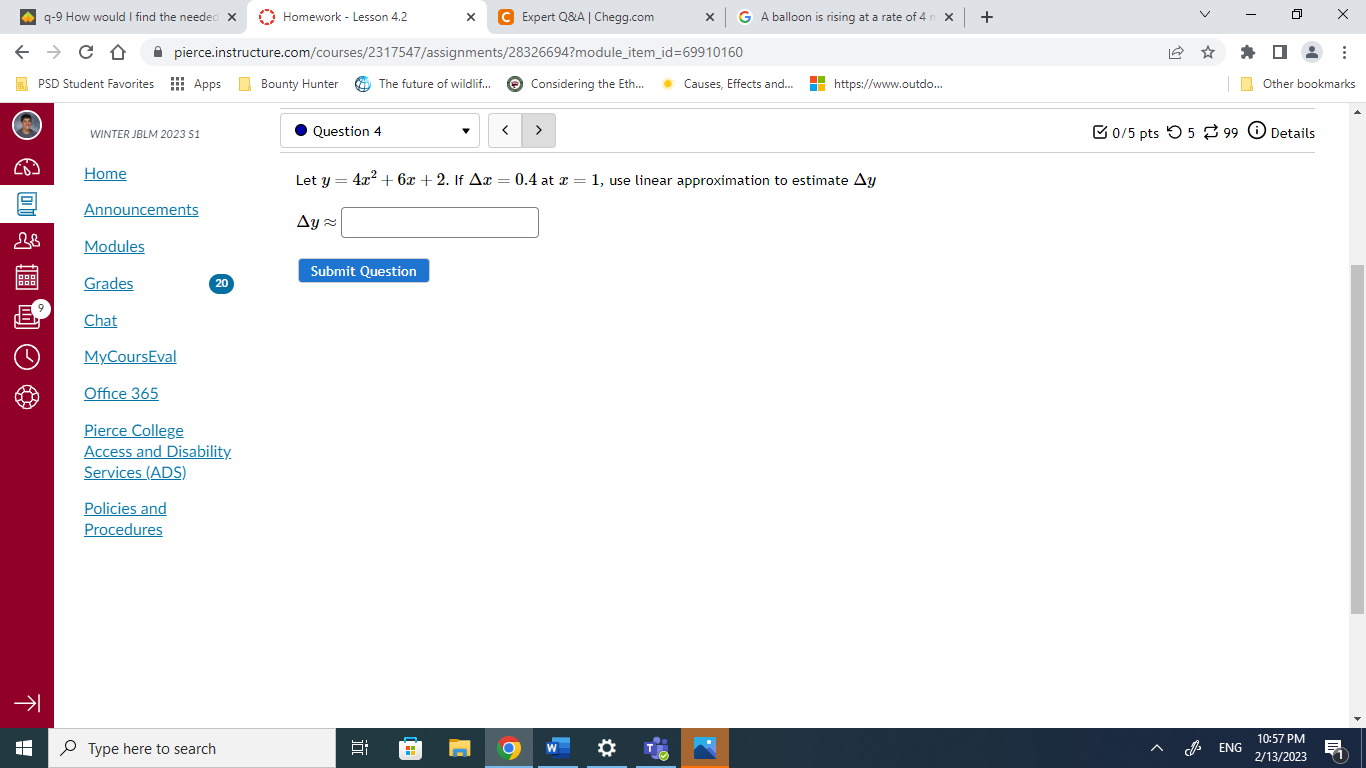1366x768 pixels.
Task: Open the Office 365 link
Action: (121, 393)
